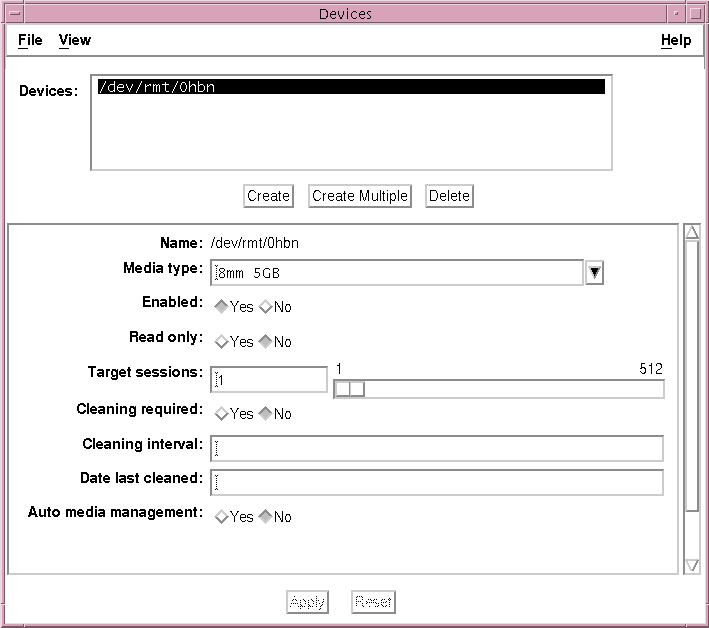This screenshot has height=628, width=709.
Task: Focus the Date last cleaned field
Action: (436, 482)
